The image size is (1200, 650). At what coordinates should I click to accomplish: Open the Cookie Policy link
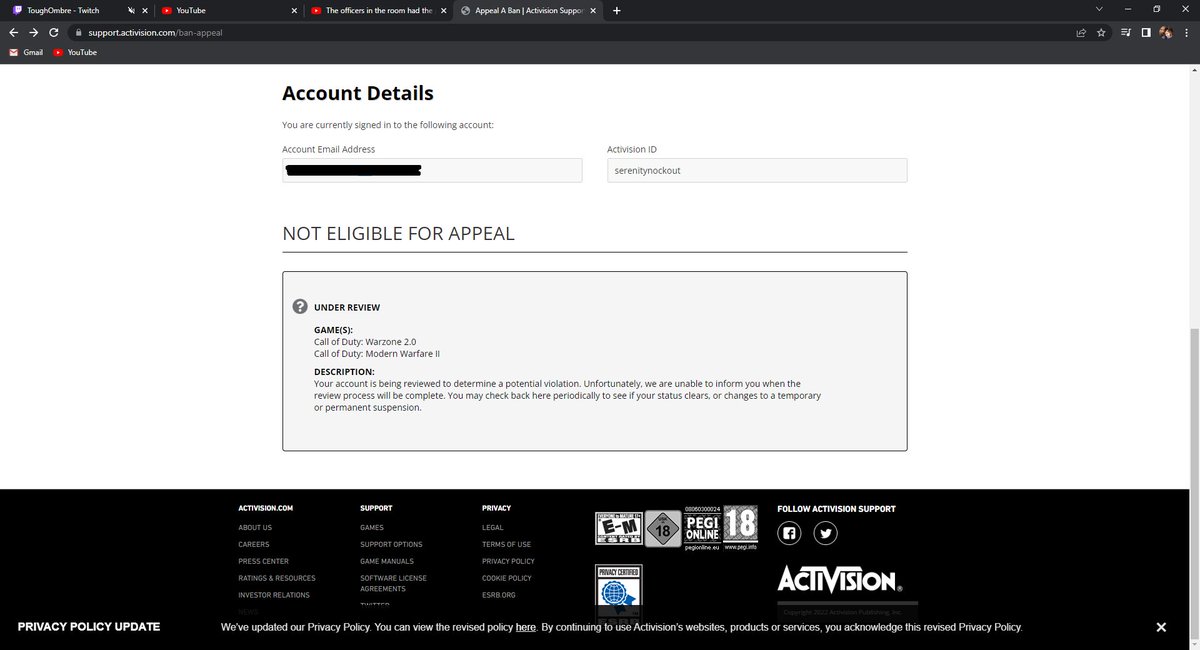[x=507, y=578]
